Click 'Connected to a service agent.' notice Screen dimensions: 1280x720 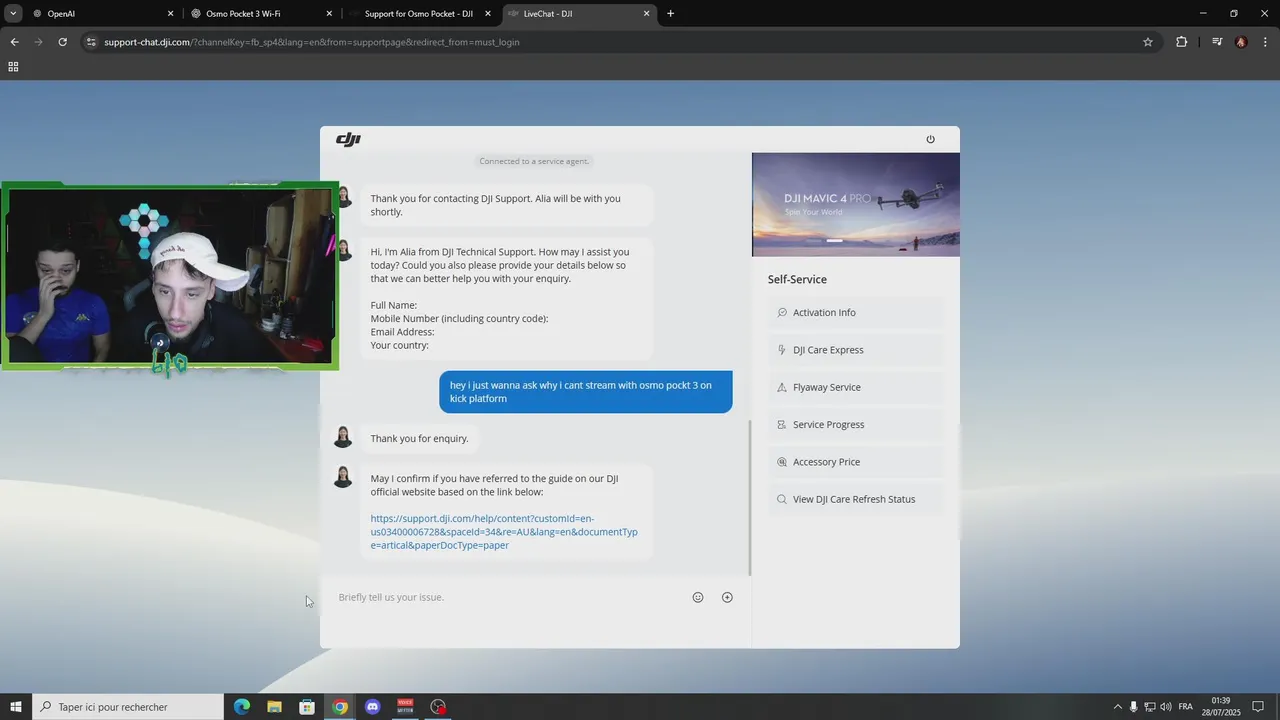point(535,161)
